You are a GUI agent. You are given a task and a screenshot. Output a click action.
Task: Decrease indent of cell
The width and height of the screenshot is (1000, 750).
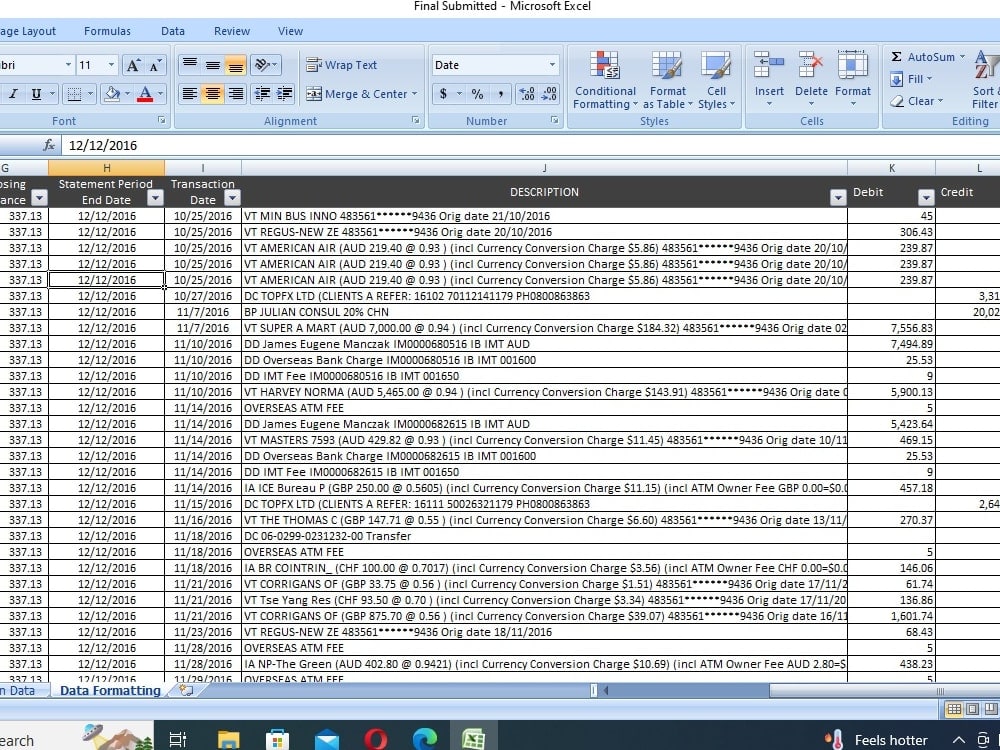[x=261, y=94]
